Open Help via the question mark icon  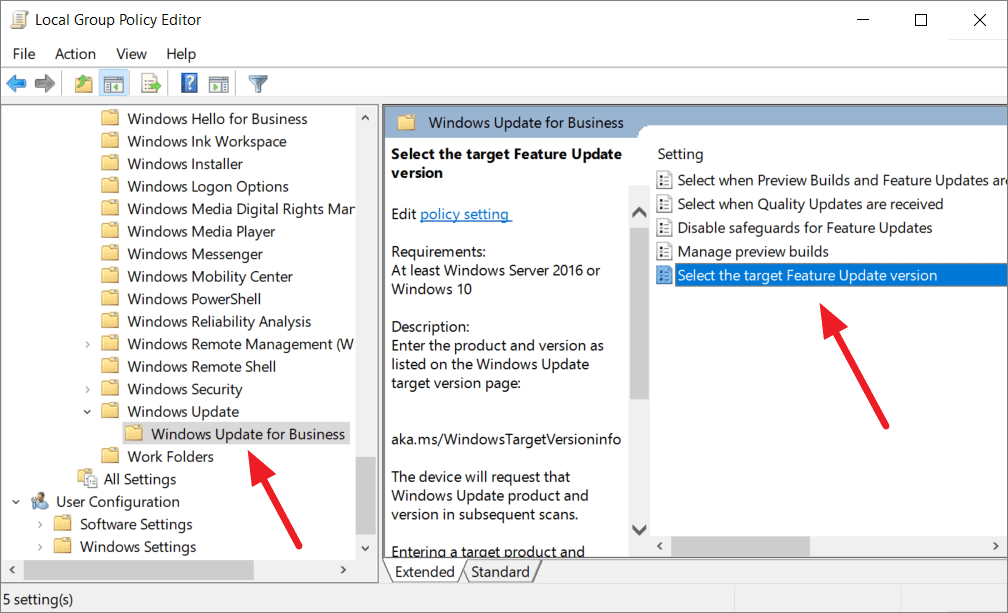click(x=189, y=84)
